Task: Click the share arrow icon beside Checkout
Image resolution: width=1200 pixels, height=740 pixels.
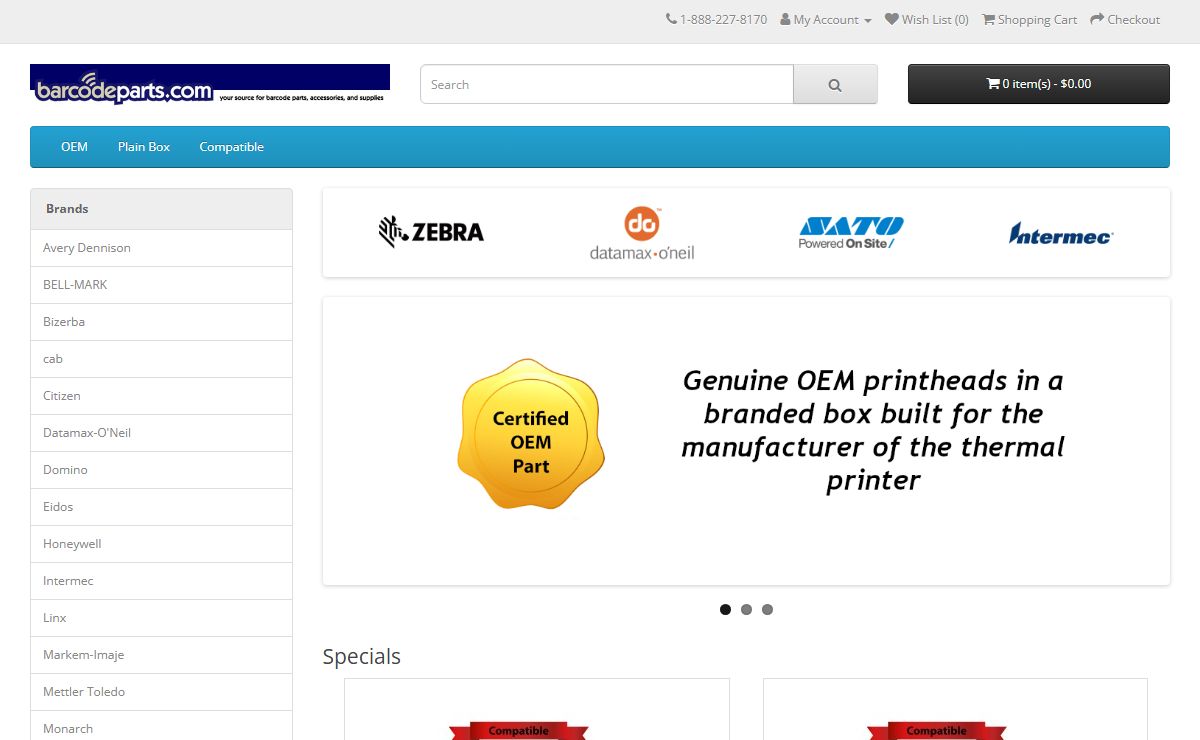Action: click(1097, 19)
